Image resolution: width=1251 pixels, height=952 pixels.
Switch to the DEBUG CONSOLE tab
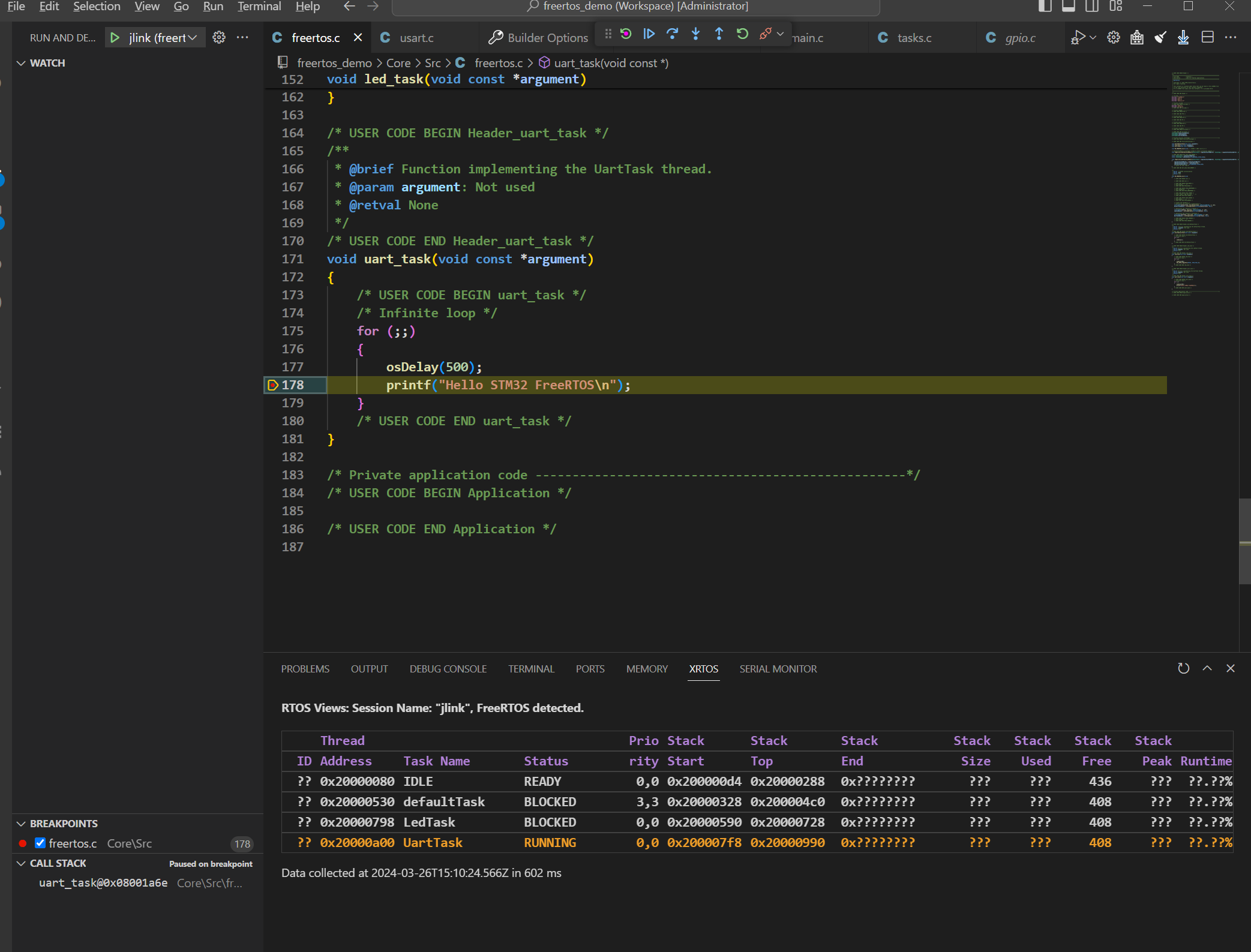(x=448, y=669)
